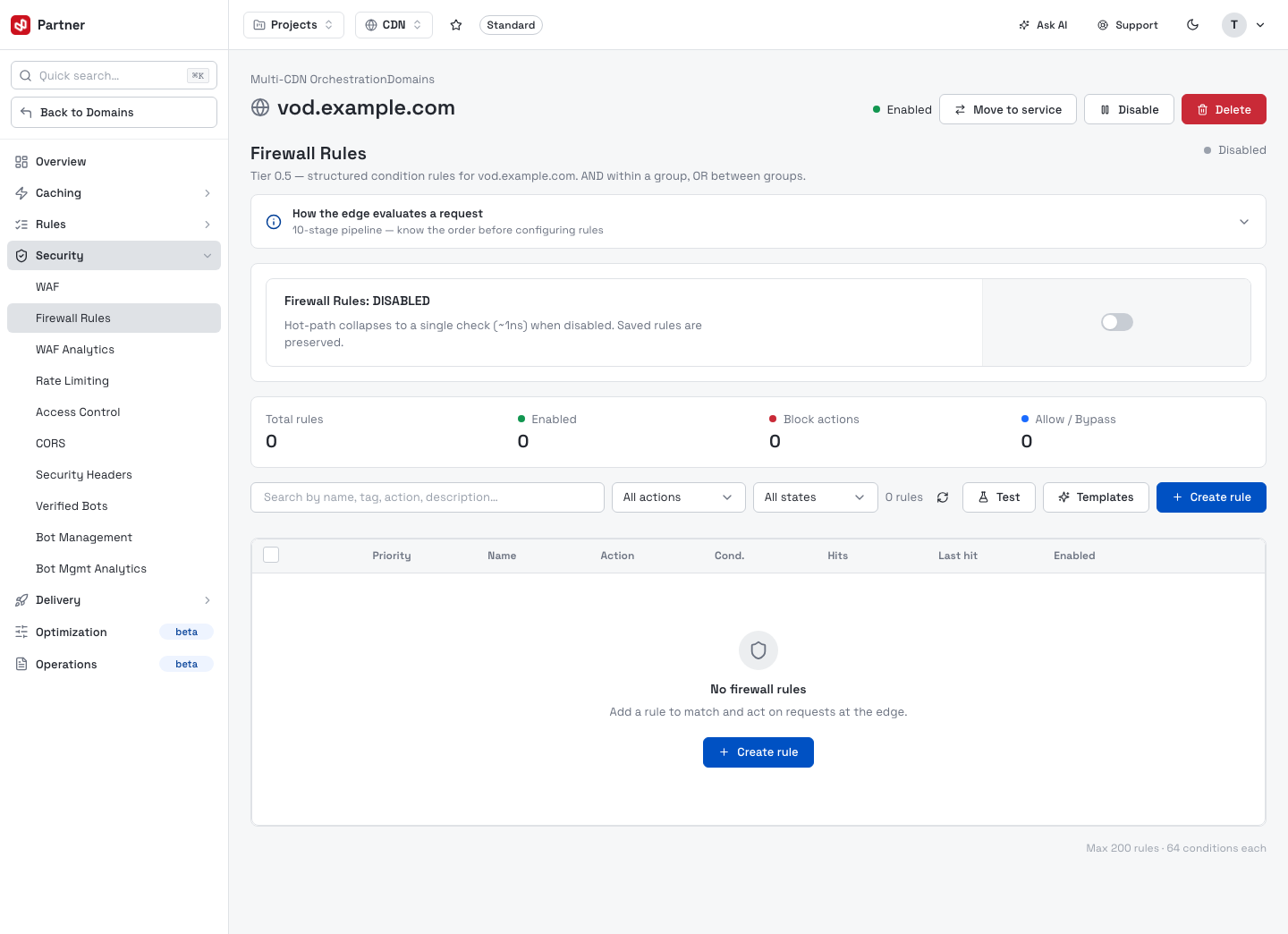This screenshot has height=934, width=1288.
Task: Enable the Firewall Rules toggle switch
Action: coord(1117,322)
